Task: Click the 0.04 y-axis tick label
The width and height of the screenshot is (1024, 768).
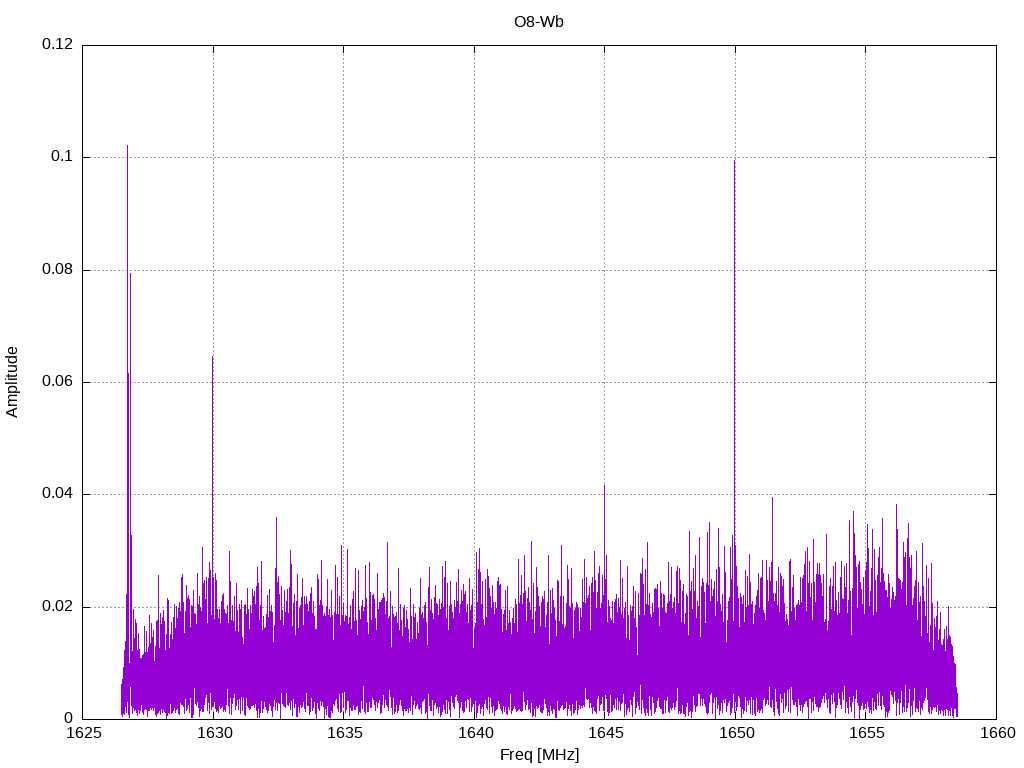Action: [x=57, y=494]
